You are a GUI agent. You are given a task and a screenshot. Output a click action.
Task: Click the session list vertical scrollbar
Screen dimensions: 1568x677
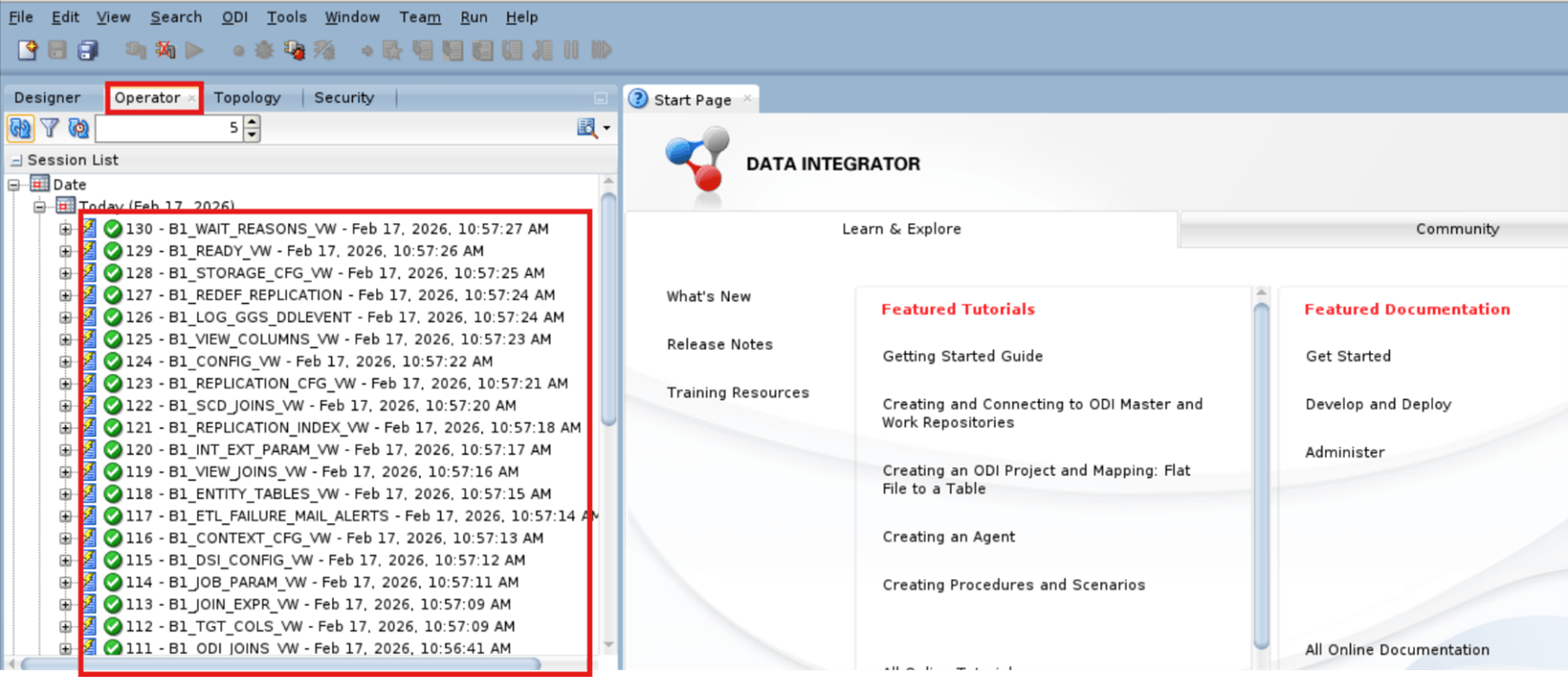(x=609, y=308)
